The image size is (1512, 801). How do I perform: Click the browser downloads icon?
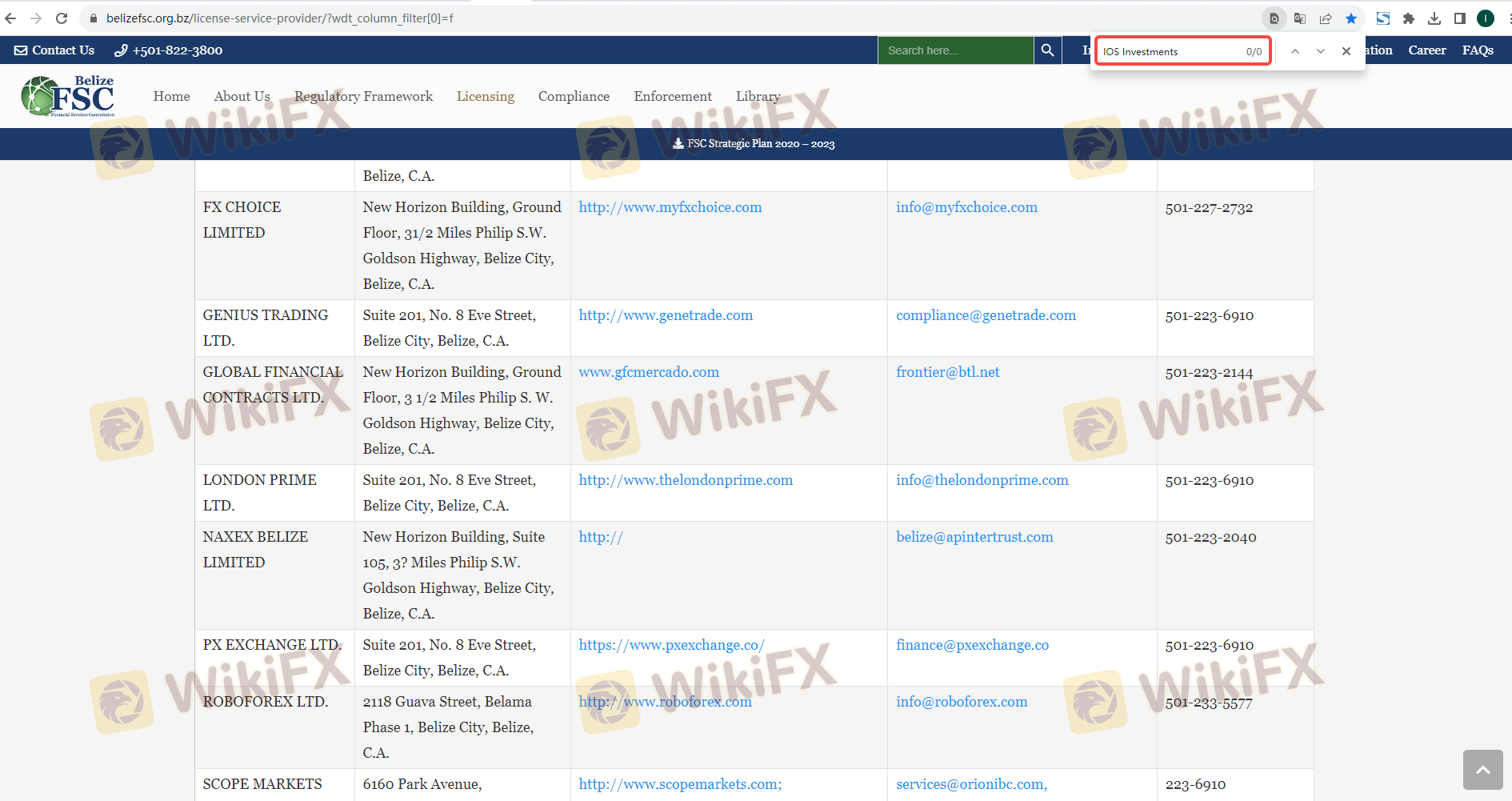[x=1434, y=18]
